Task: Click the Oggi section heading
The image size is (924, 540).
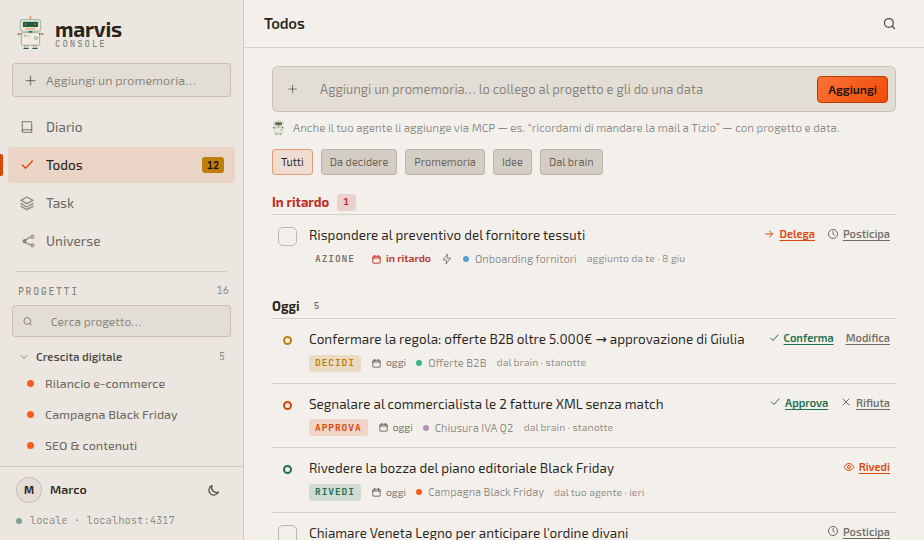Action: 286,307
